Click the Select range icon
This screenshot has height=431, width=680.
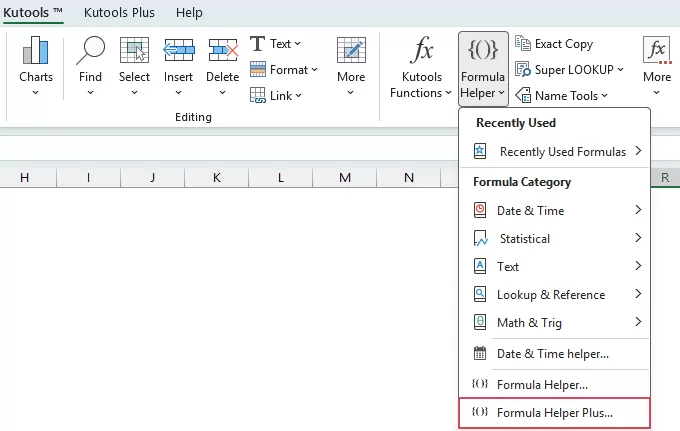coord(134,50)
